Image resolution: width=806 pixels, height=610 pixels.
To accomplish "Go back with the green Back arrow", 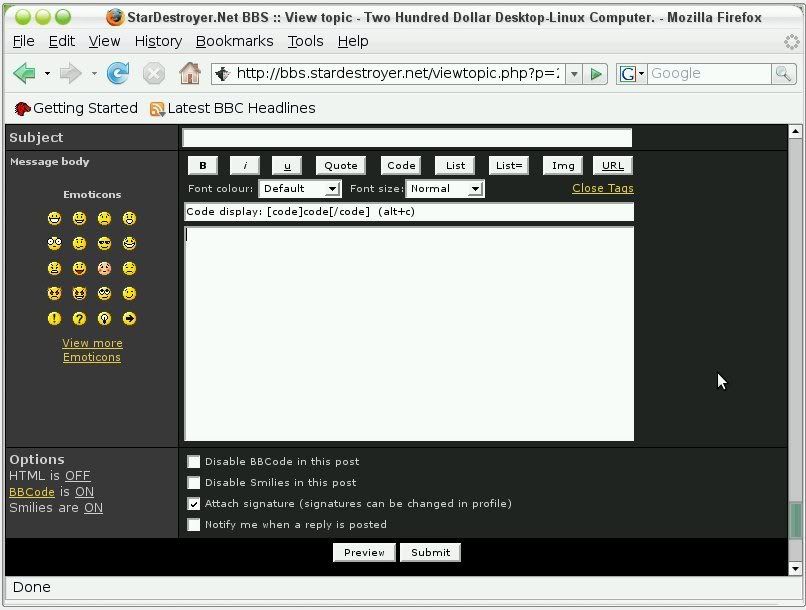I will [24, 73].
